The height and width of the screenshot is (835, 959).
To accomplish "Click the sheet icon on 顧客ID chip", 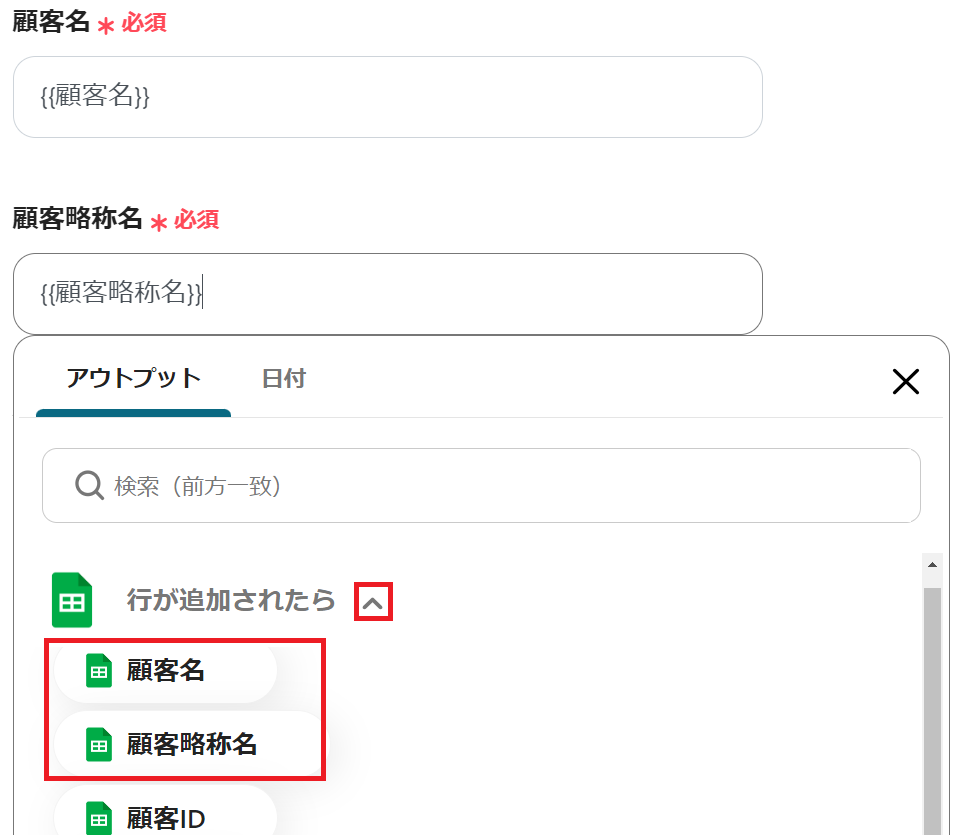I will [x=99, y=819].
